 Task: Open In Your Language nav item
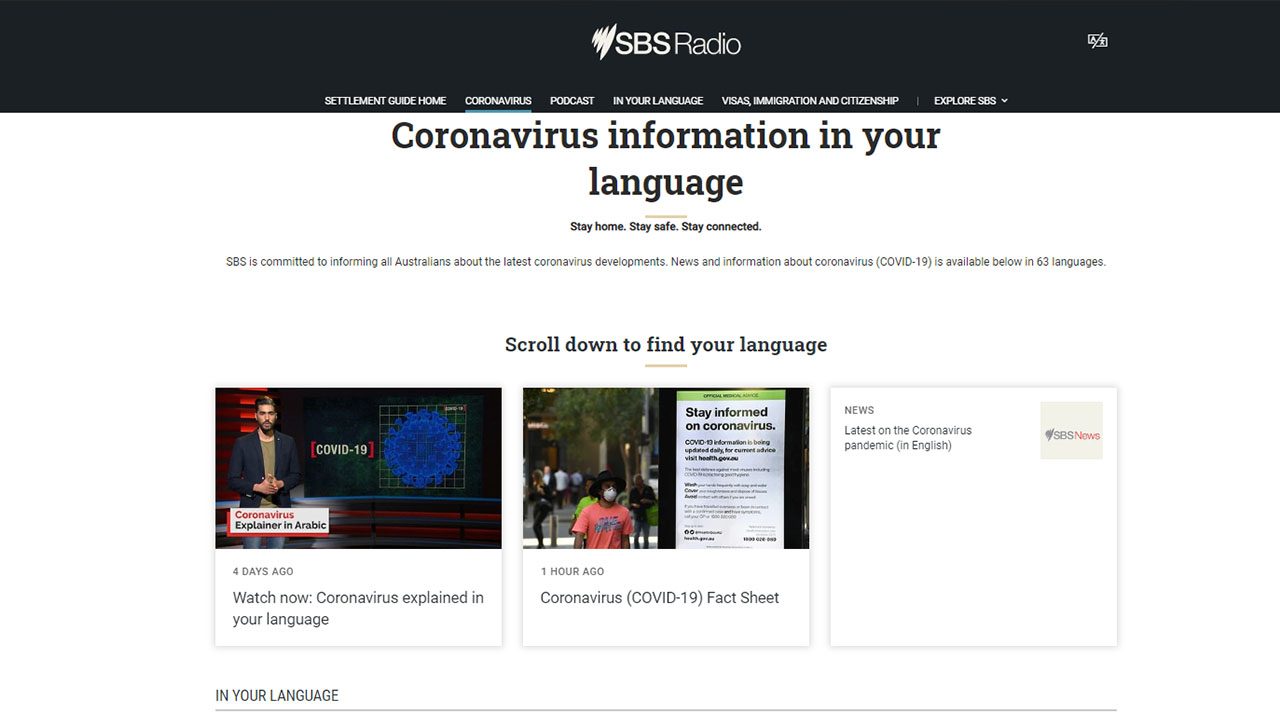658,101
